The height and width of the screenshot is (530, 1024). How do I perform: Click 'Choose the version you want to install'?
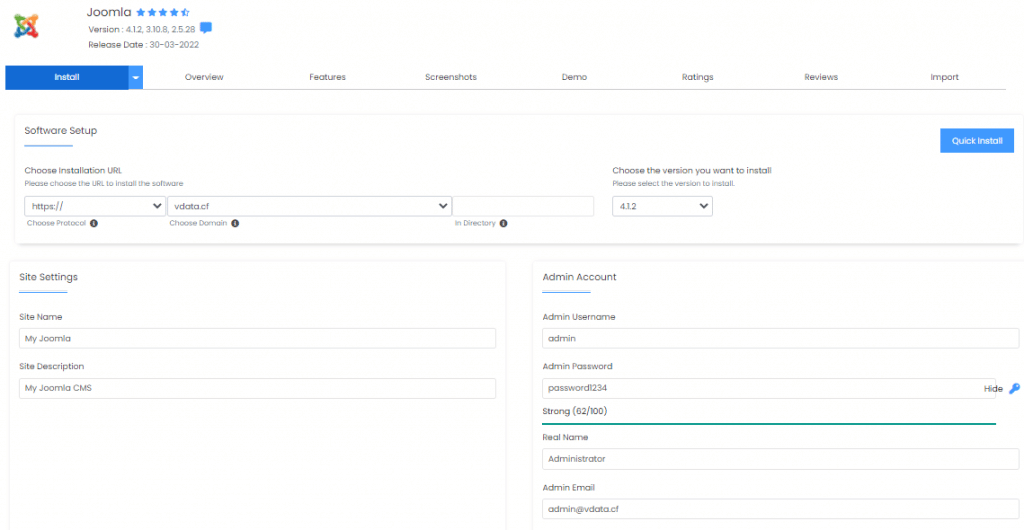pos(692,170)
